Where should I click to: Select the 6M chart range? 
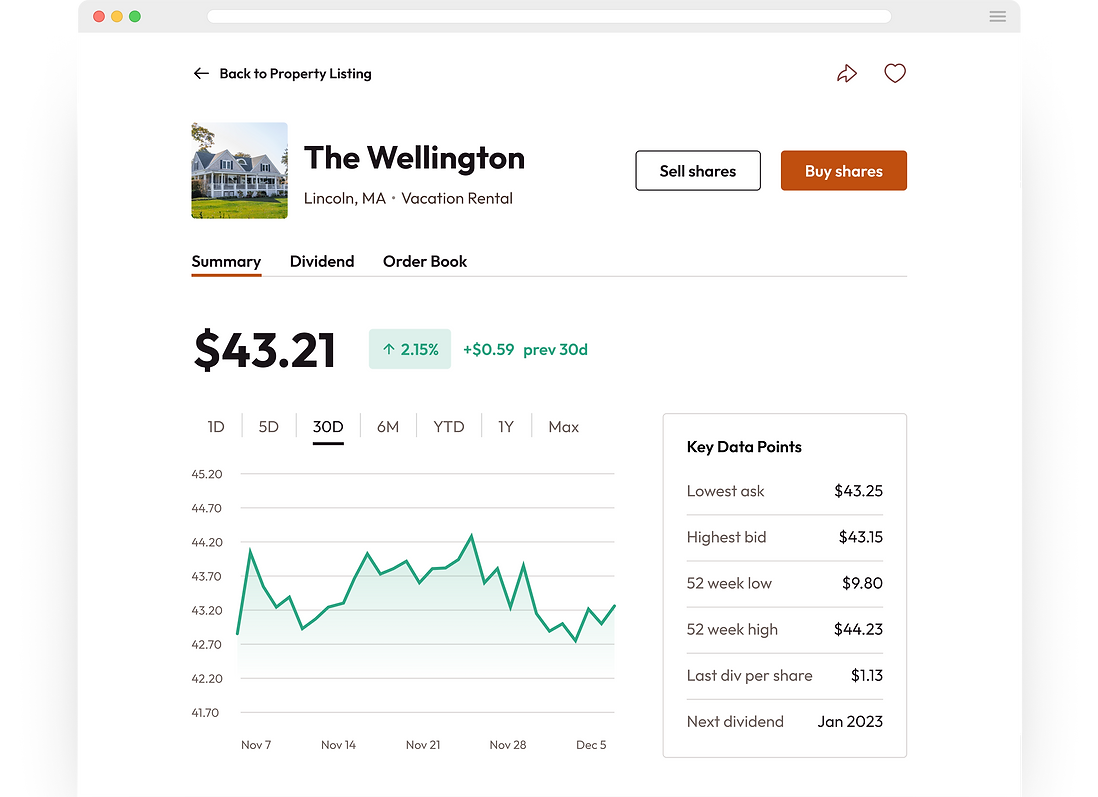pos(388,426)
